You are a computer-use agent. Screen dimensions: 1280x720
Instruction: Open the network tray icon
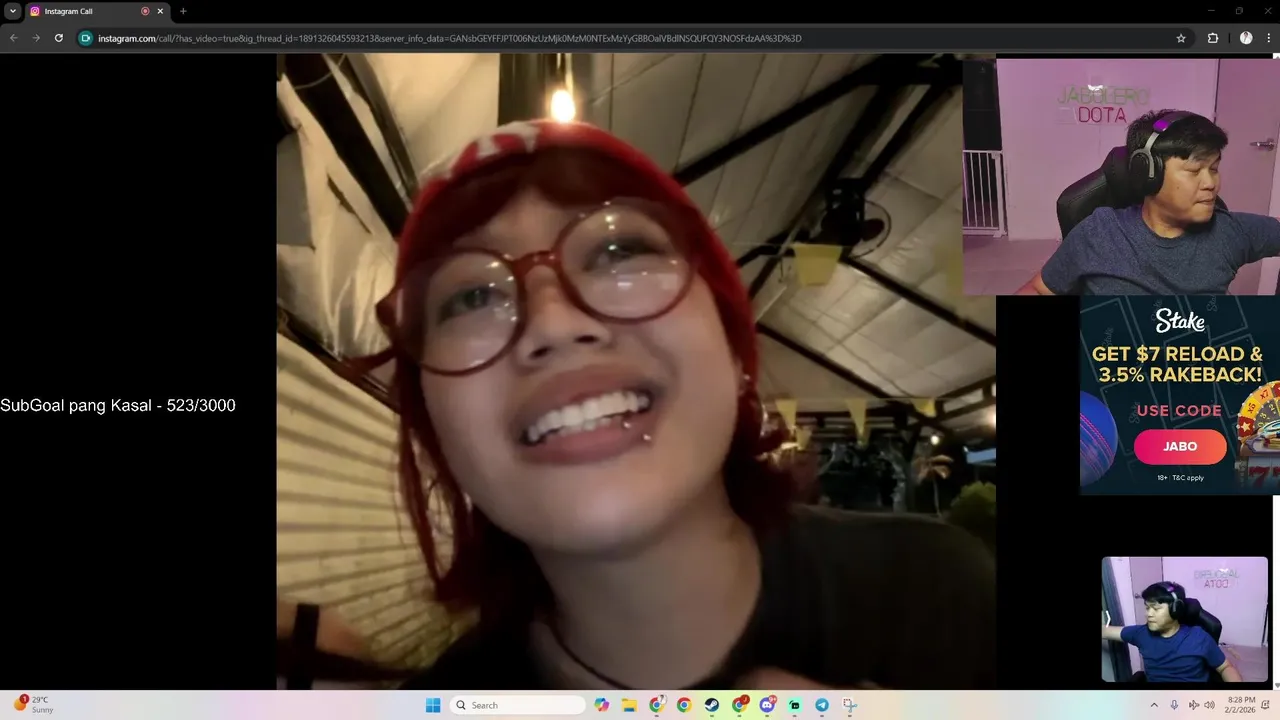(1194, 705)
